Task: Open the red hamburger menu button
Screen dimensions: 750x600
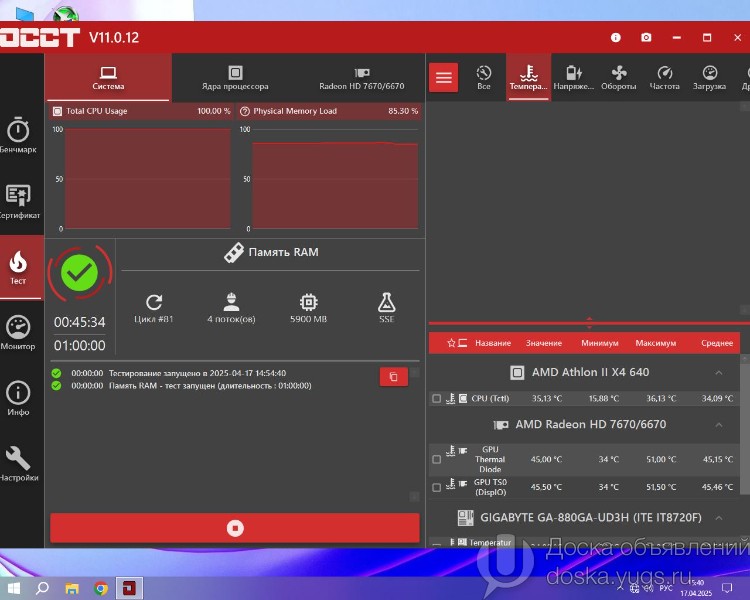Action: tap(443, 77)
